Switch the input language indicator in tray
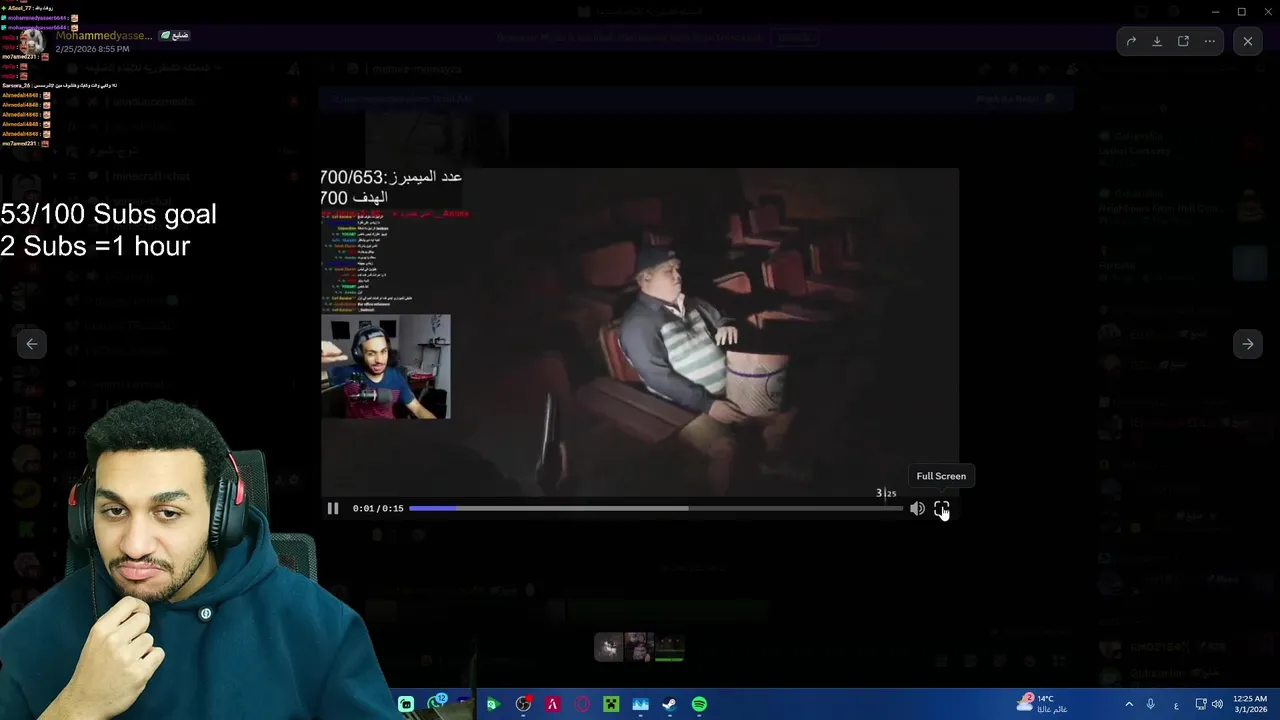 1176,704
